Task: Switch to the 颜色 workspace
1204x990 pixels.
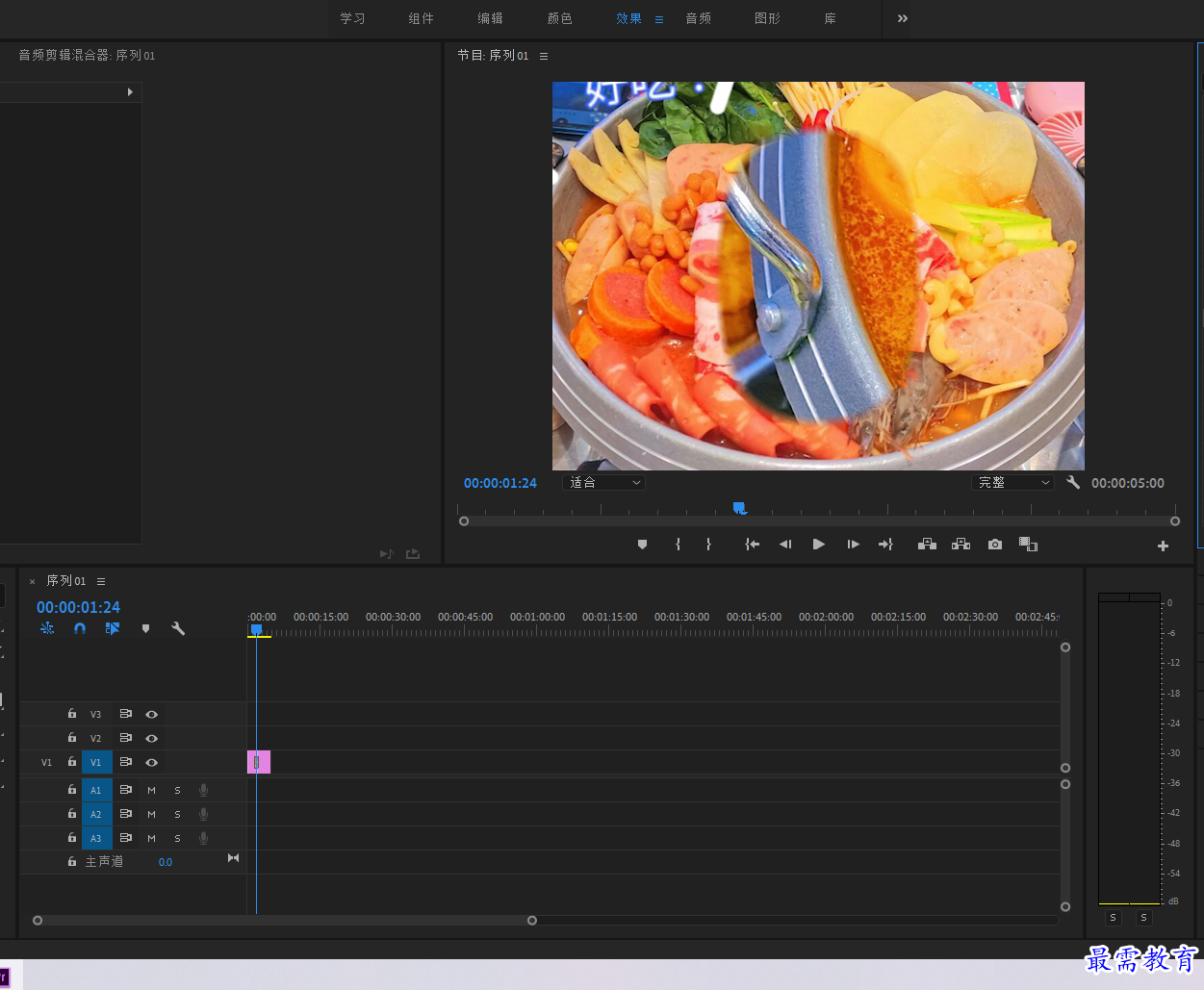Action: point(560,18)
